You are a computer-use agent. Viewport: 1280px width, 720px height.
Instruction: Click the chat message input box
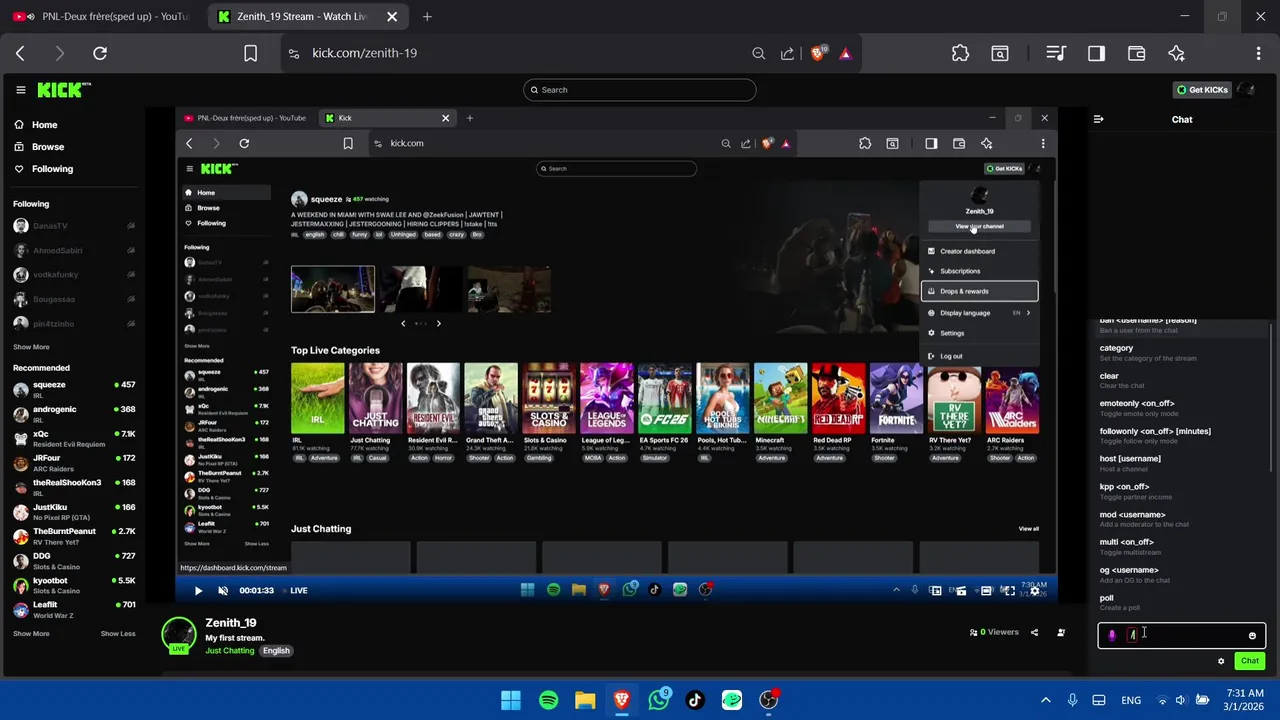coord(1182,635)
